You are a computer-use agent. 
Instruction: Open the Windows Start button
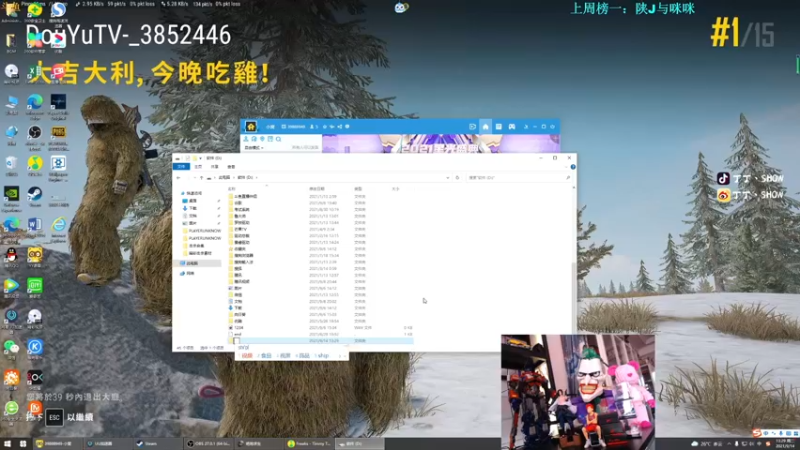click(x=7, y=444)
